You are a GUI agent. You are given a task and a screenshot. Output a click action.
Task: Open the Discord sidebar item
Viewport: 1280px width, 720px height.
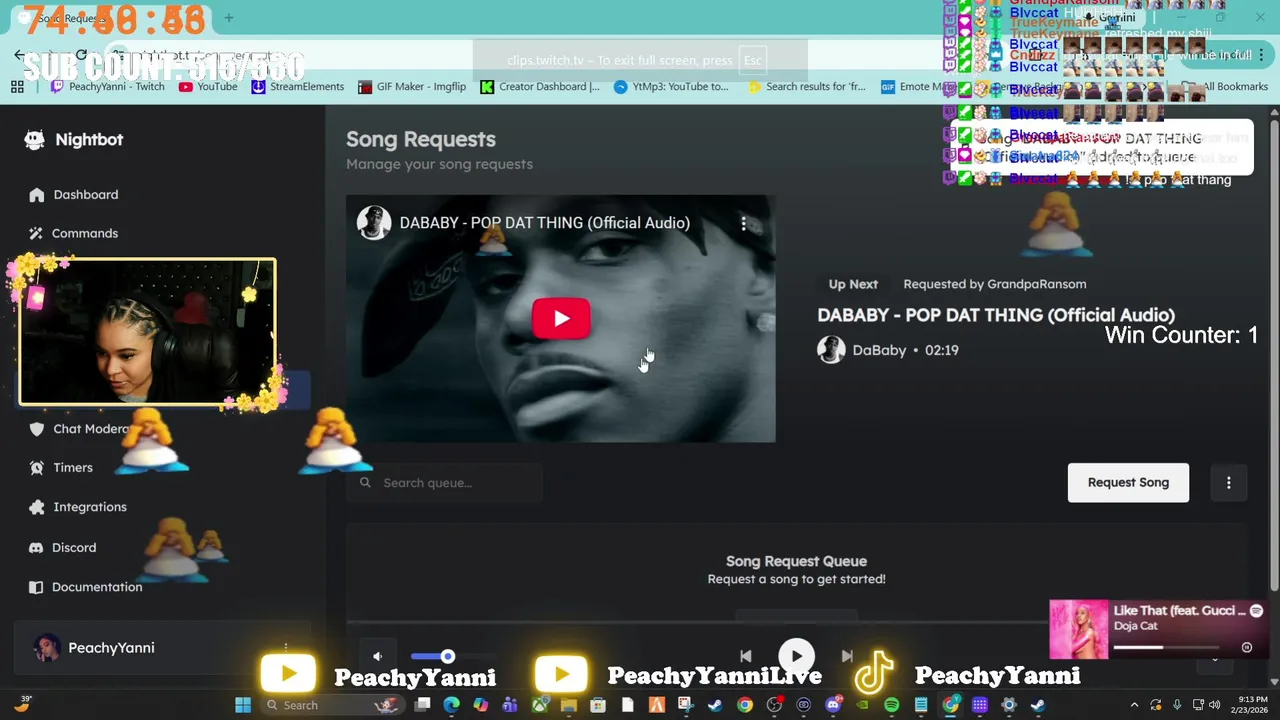74,548
